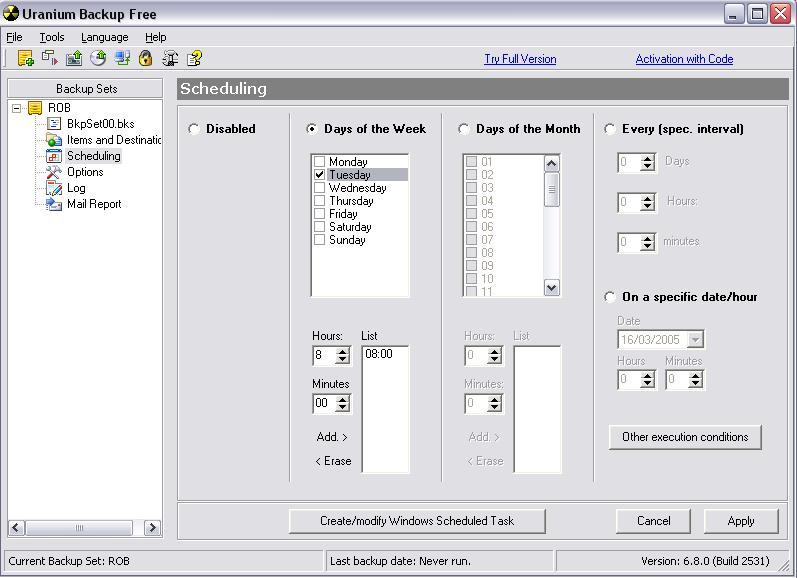Viewport: 797px width, 578px height.
Task: Click the Backup Sets panel header
Action: coord(86,89)
